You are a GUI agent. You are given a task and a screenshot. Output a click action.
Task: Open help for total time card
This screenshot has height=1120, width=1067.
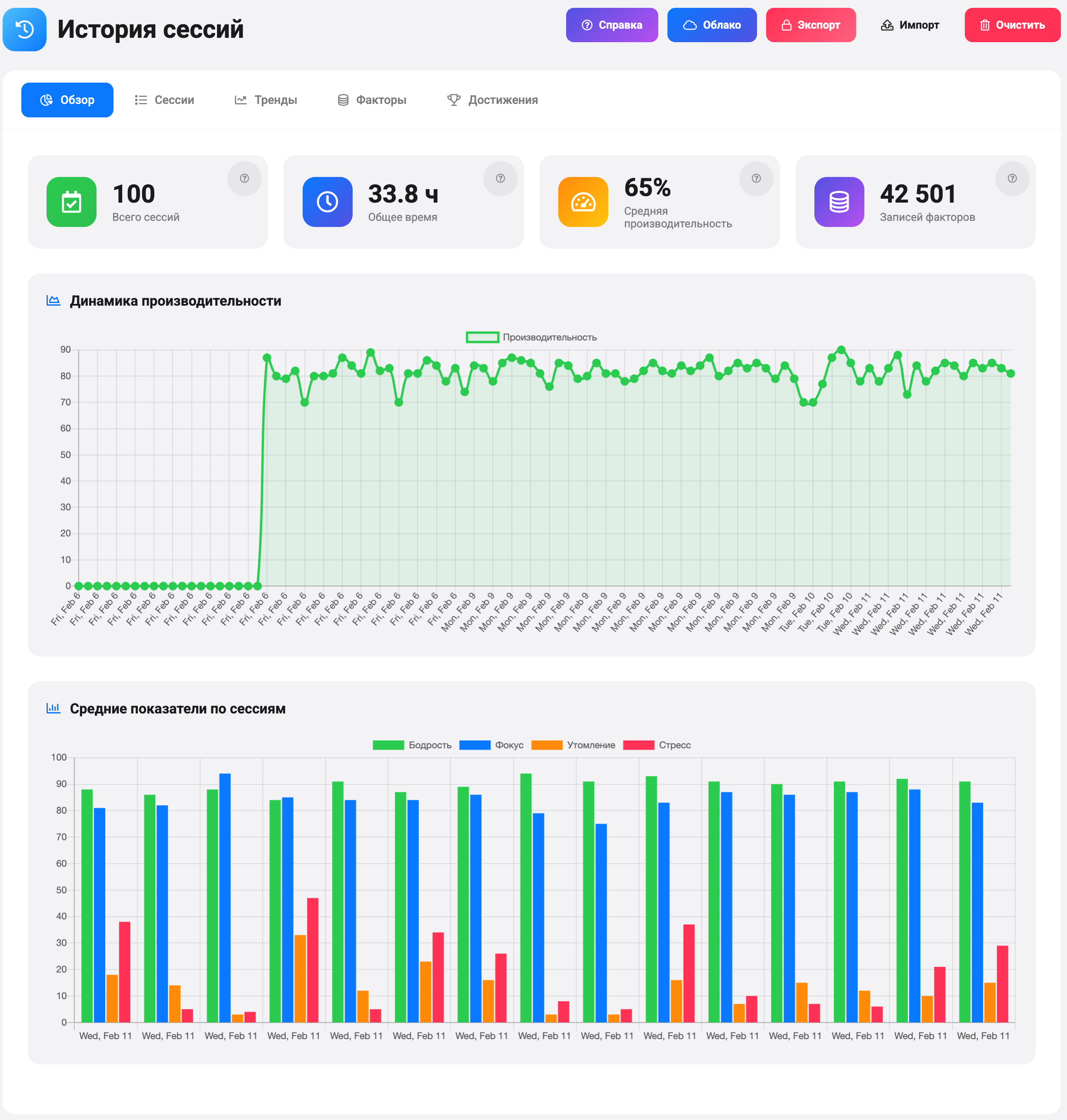pos(500,179)
